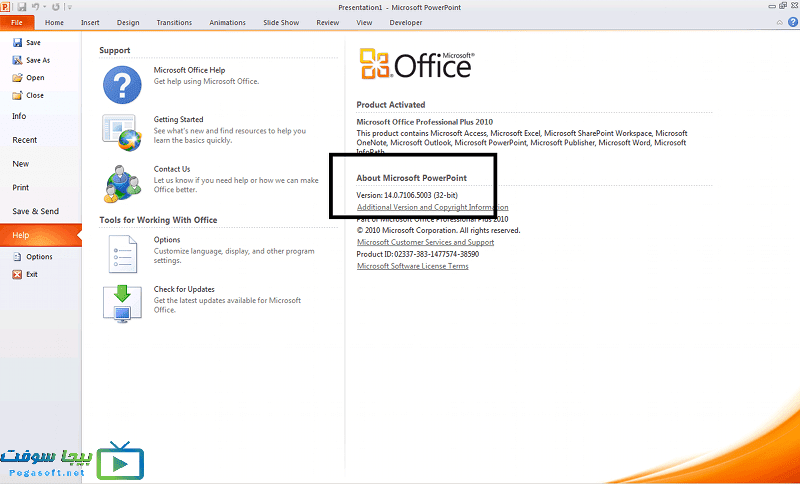Click Microsoft Office Professional Plus 2010 heading

(x=425, y=122)
